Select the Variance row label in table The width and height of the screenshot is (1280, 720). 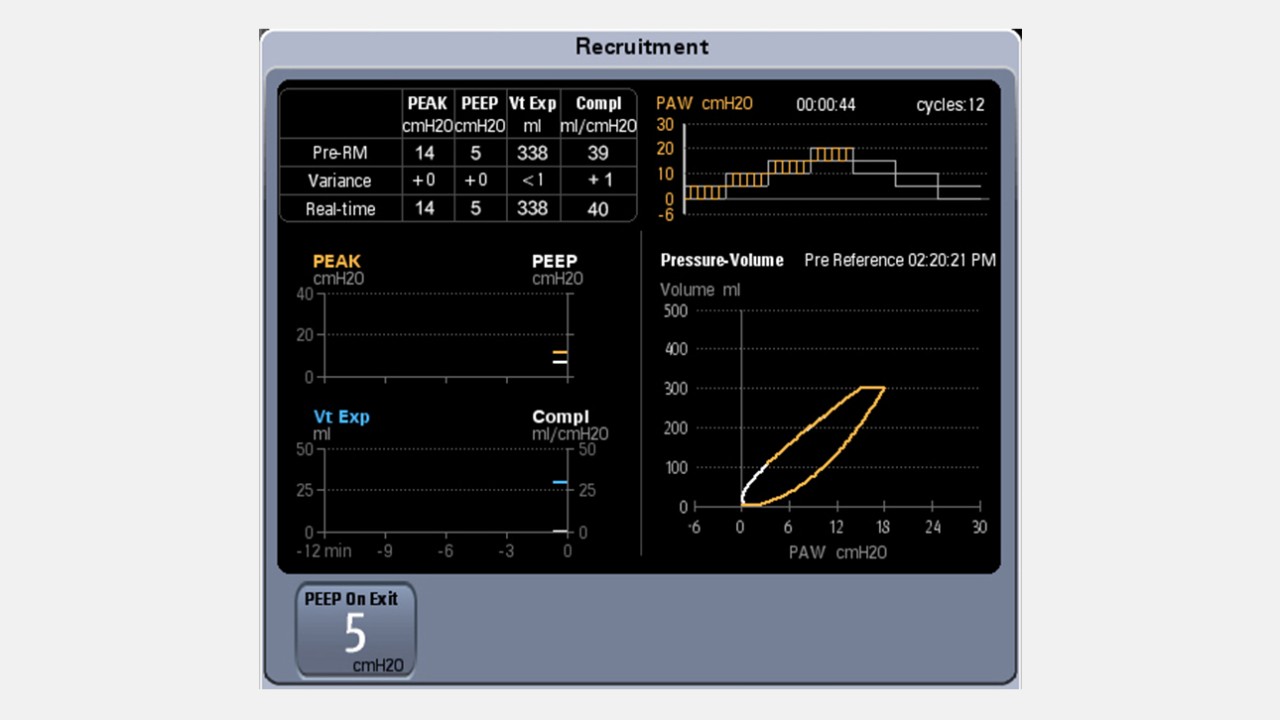coord(340,181)
